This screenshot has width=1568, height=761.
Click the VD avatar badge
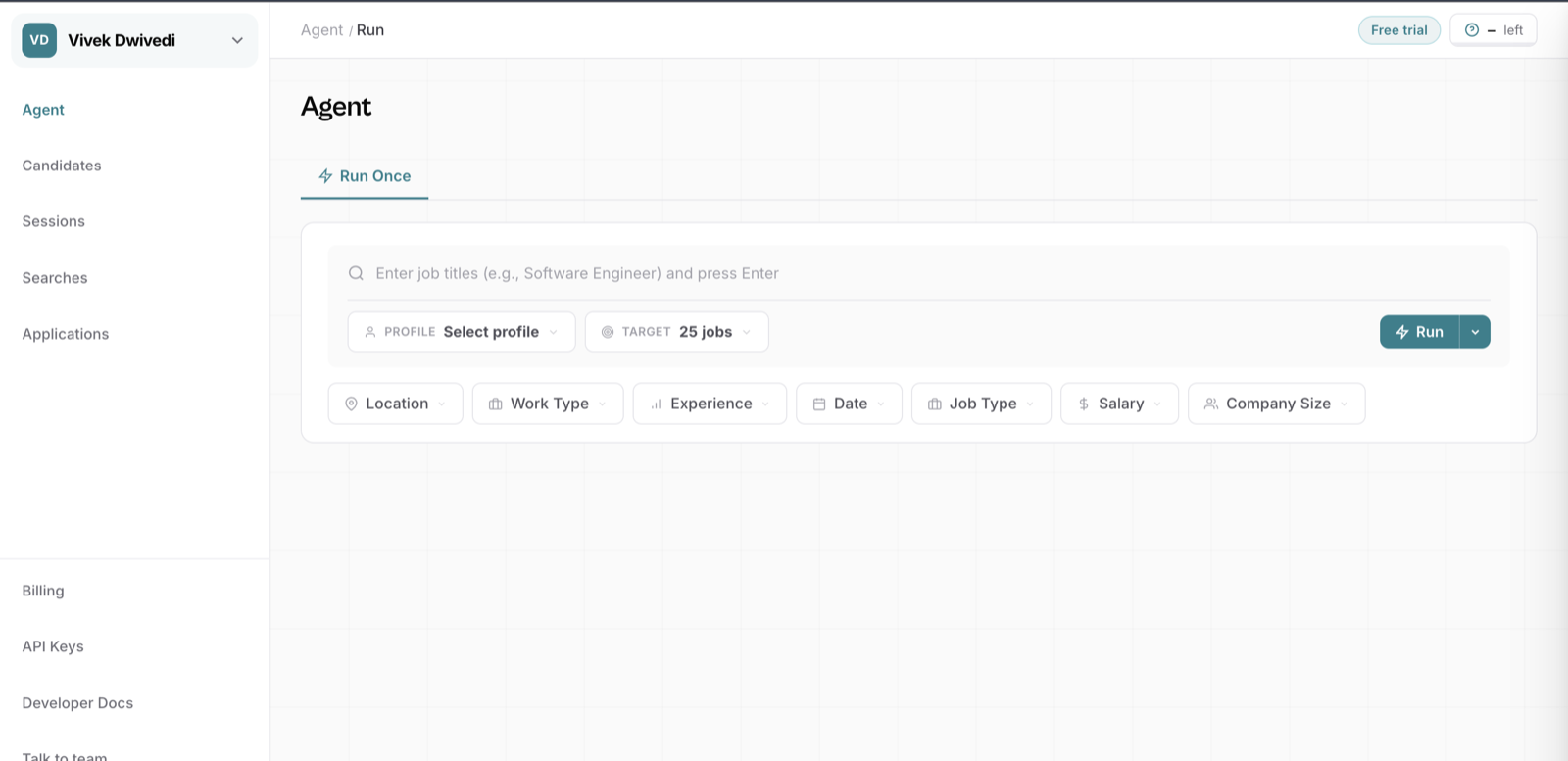pyautogui.click(x=39, y=40)
